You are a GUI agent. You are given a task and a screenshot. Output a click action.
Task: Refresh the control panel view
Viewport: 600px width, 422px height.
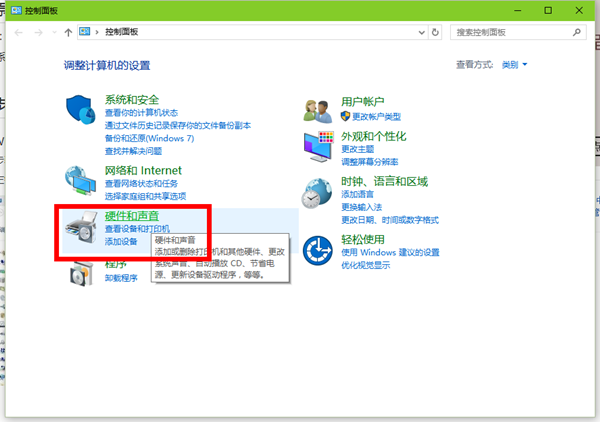tap(435, 32)
